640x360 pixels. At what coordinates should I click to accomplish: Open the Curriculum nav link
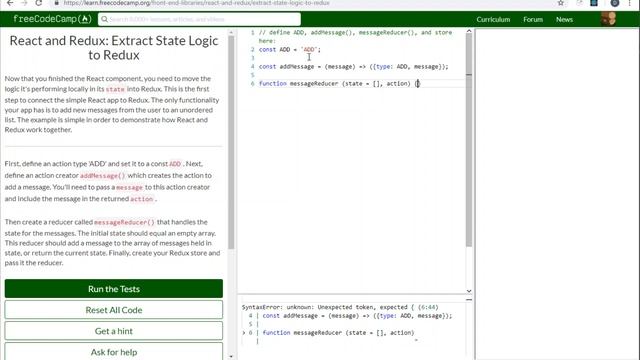(493, 19)
